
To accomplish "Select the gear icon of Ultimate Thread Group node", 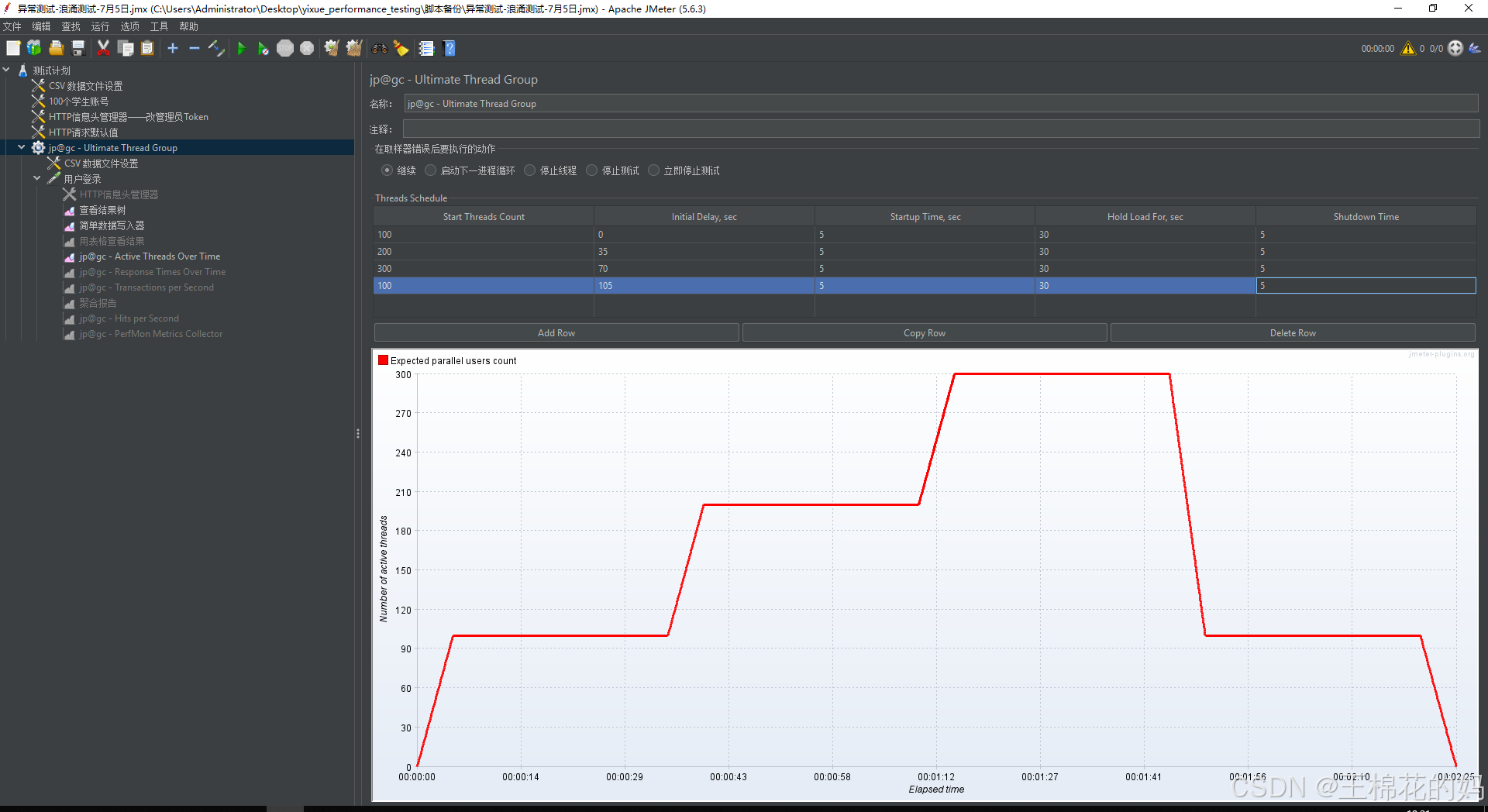I will click(38, 147).
